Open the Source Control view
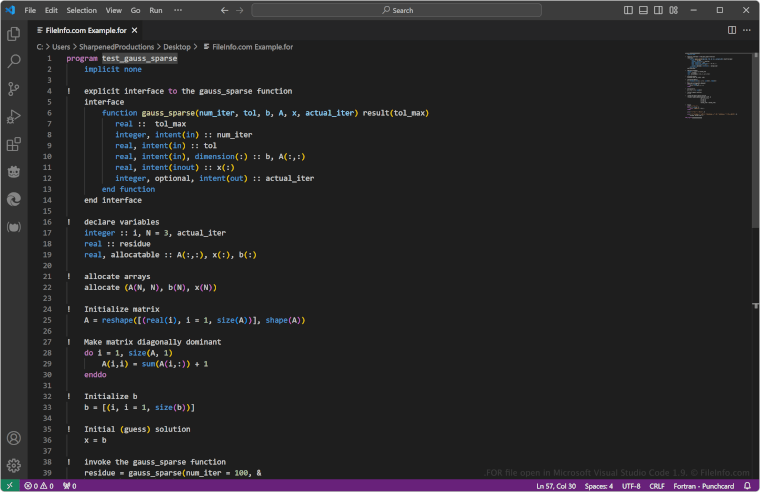This screenshot has height=492, width=760. tap(14, 89)
